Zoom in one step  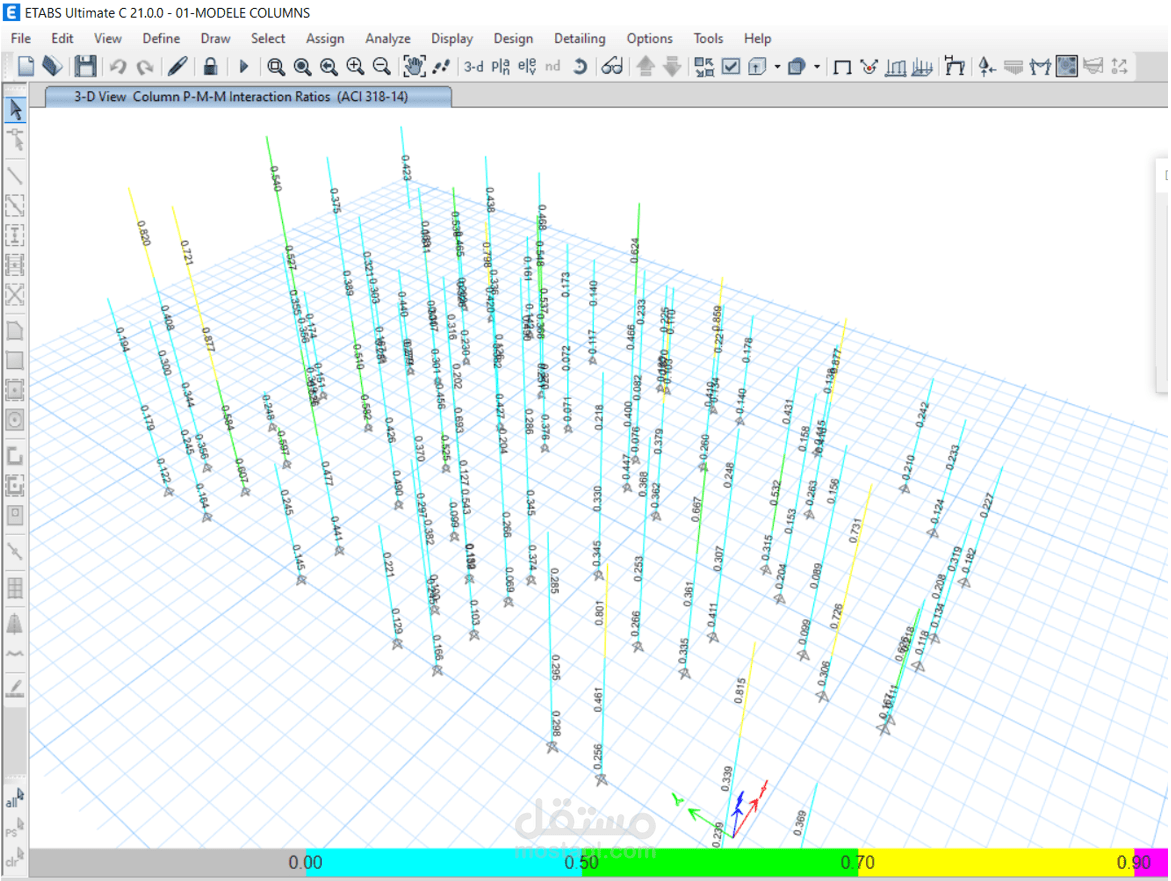click(355, 66)
